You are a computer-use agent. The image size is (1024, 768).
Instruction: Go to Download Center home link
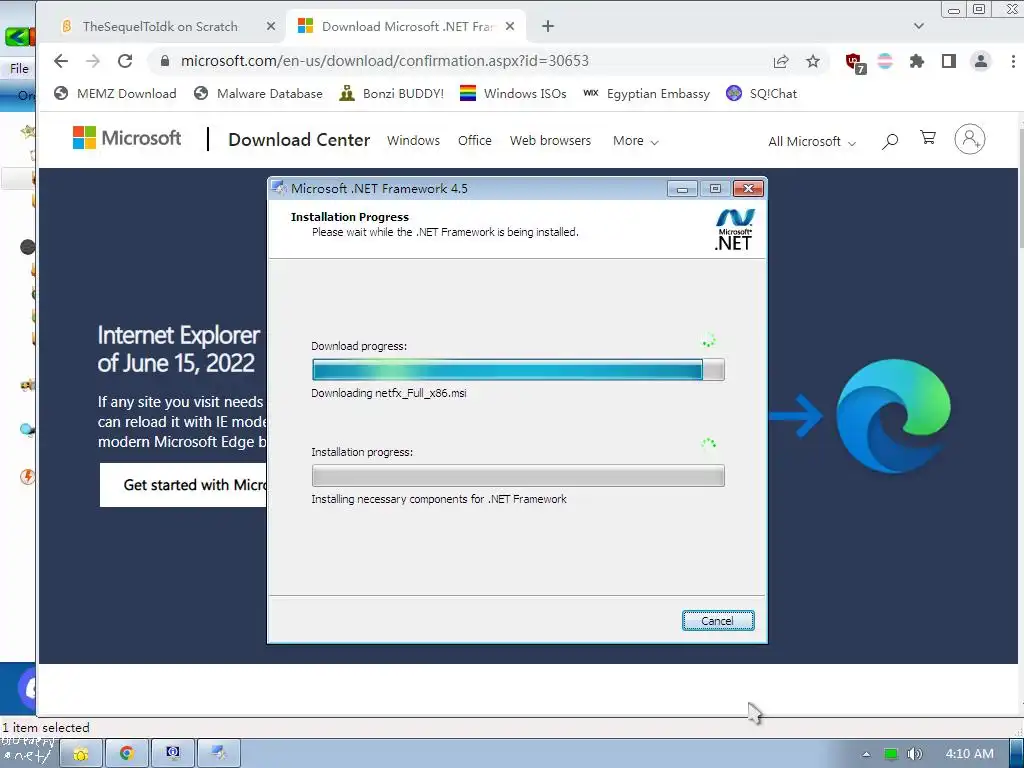tap(299, 140)
